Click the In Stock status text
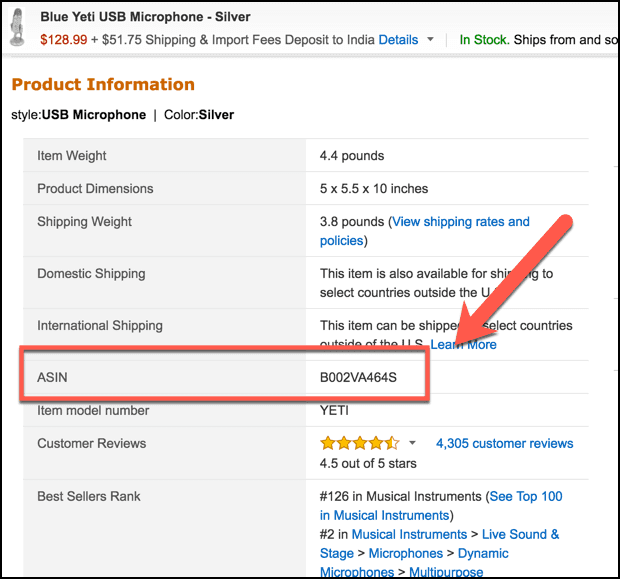620x579 pixels. pos(483,40)
